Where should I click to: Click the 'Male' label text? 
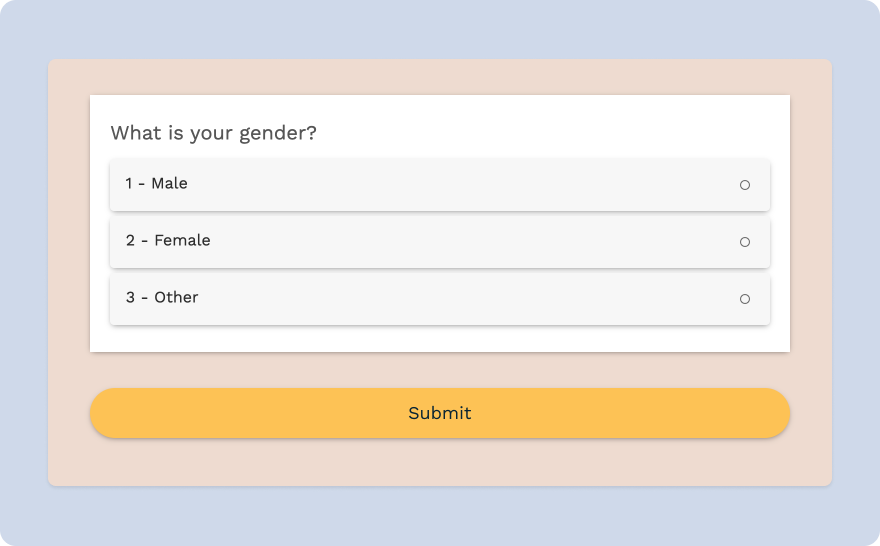tap(169, 183)
